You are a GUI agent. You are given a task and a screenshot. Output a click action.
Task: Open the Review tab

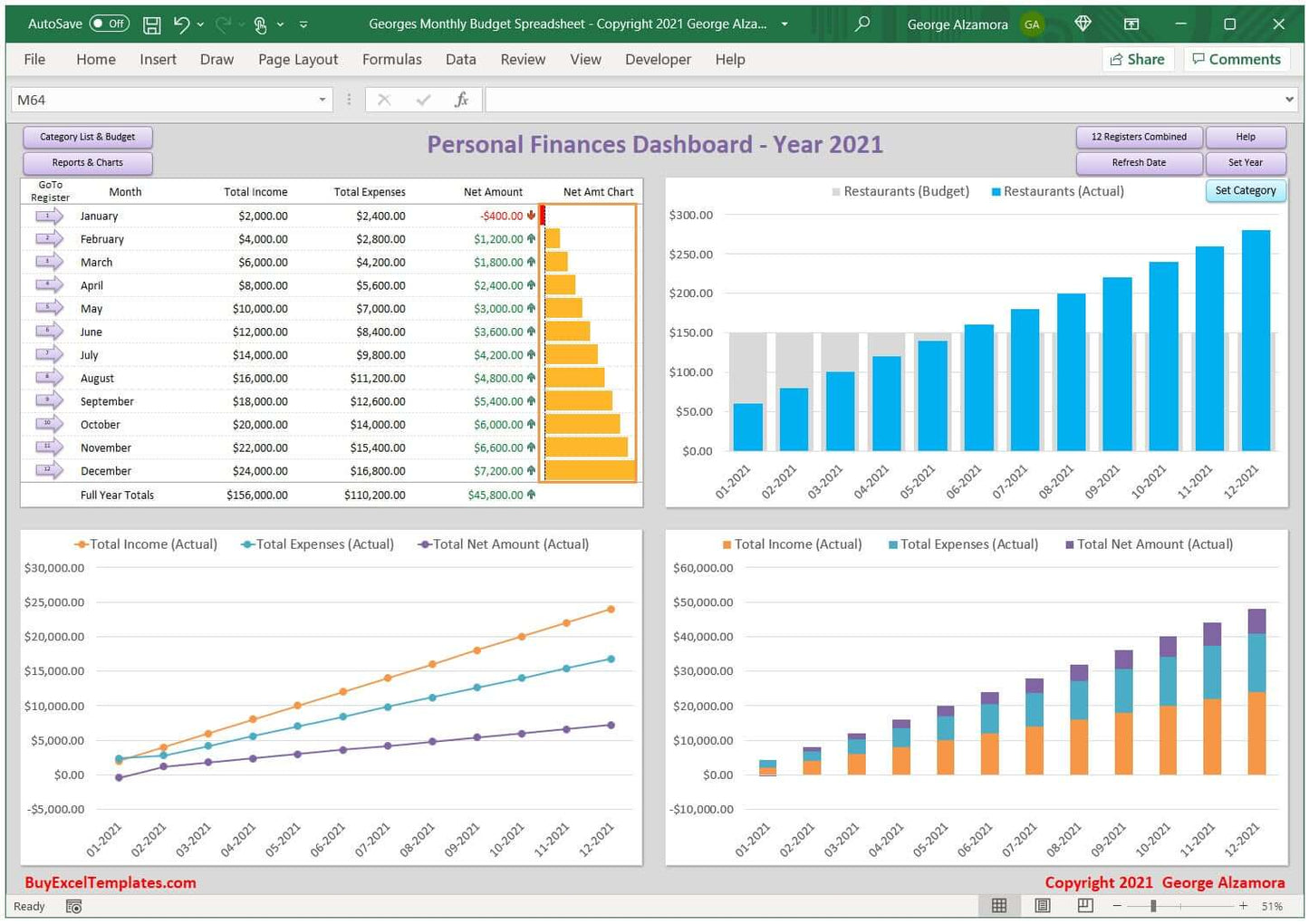pos(523,60)
